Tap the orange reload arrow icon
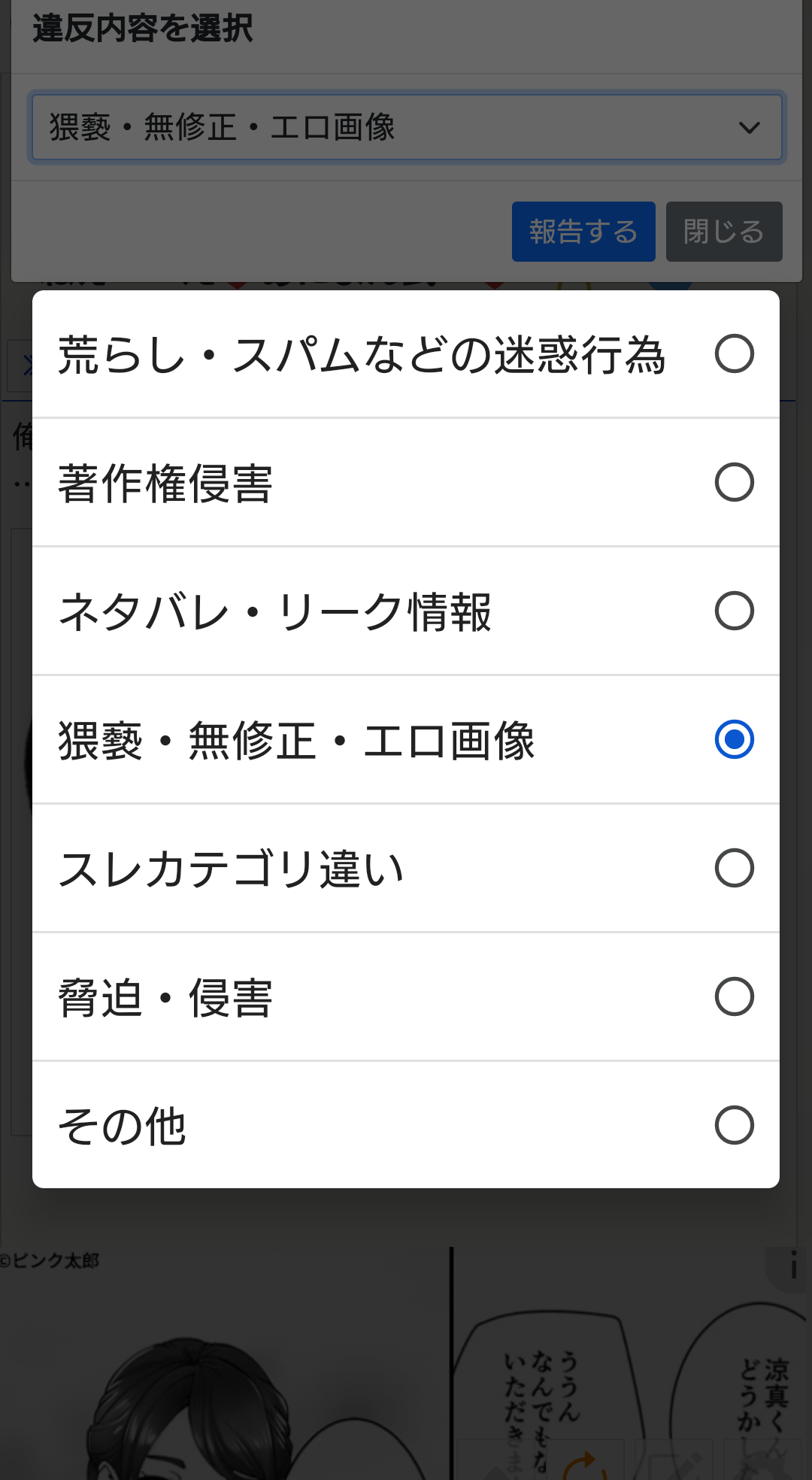Screen dimensions: 812x1480 pyautogui.click(x=584, y=1465)
